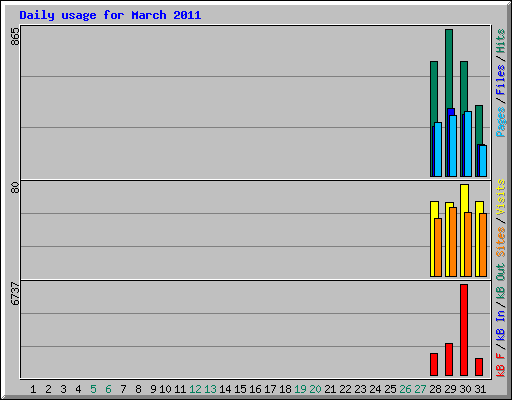The height and width of the screenshot is (400, 512).
Task: Click day 16 on the x-axis
Action: [255, 389]
